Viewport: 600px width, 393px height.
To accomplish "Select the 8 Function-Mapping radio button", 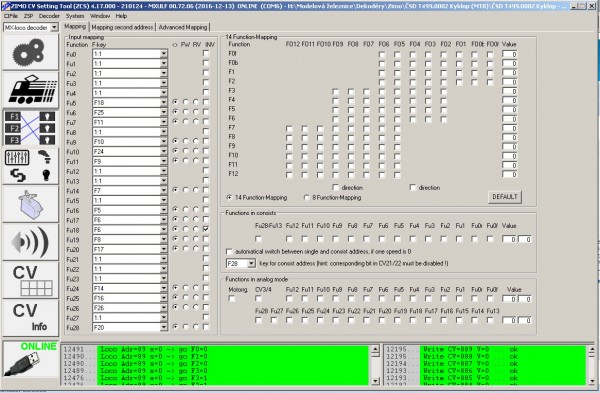I will pyautogui.click(x=306, y=198).
